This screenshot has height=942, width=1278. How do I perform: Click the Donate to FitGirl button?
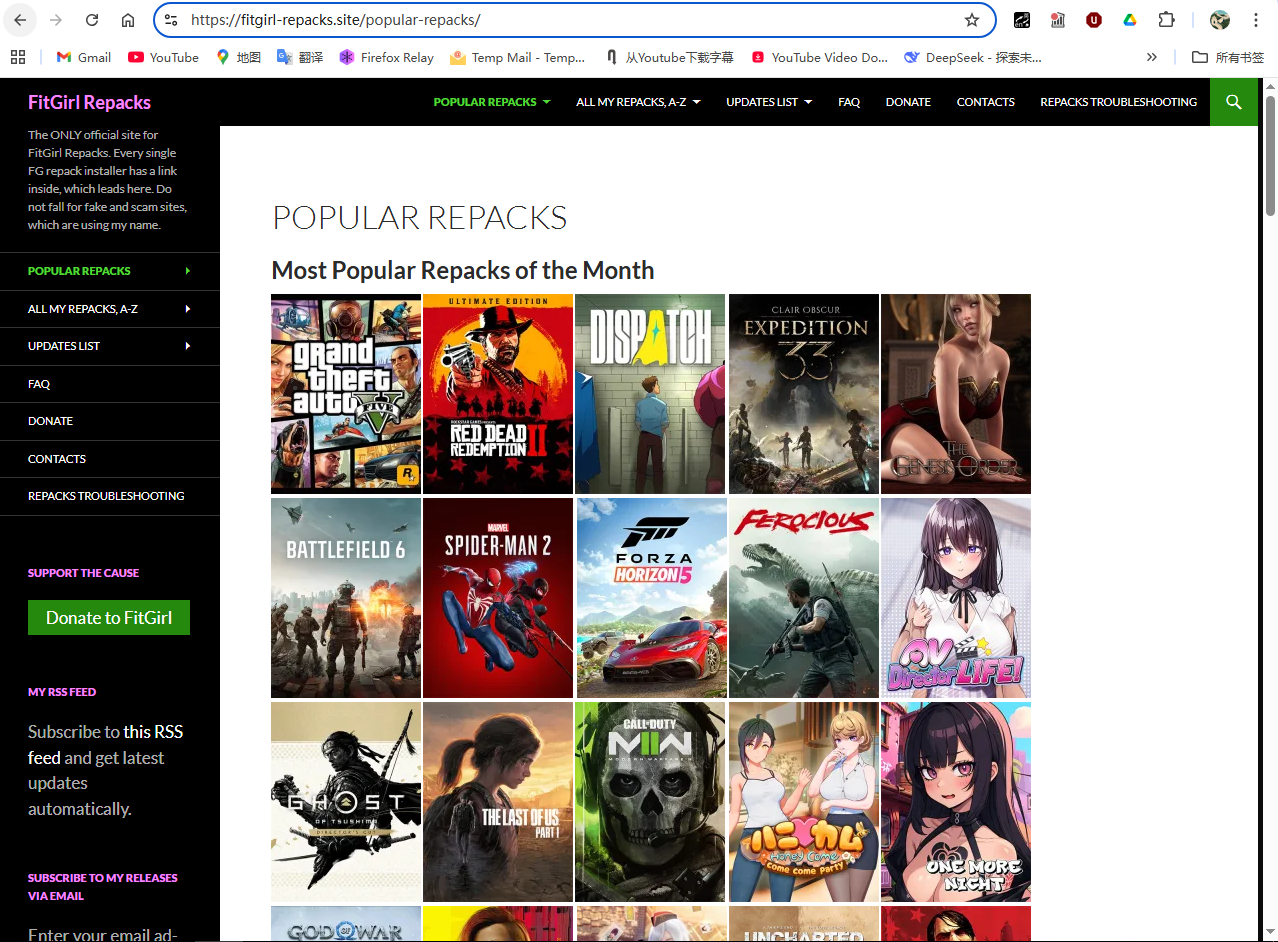(x=109, y=618)
